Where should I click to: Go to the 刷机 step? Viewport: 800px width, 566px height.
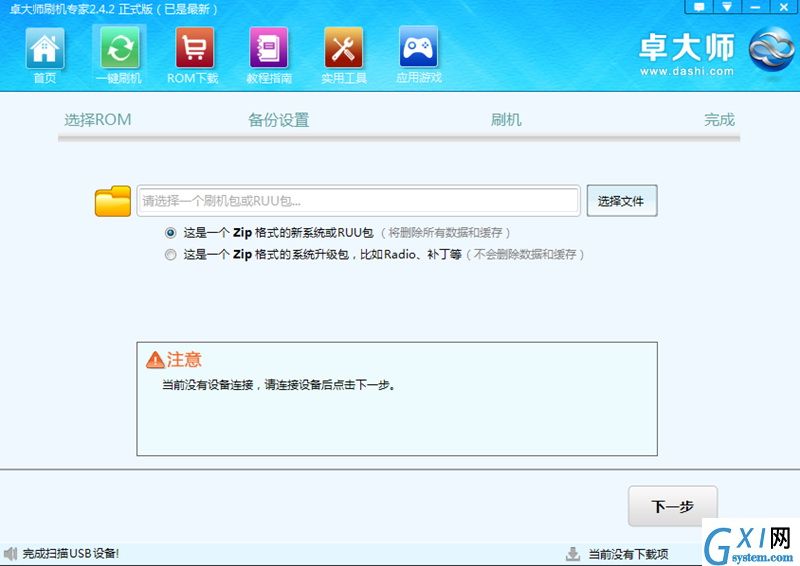pyautogui.click(x=506, y=120)
